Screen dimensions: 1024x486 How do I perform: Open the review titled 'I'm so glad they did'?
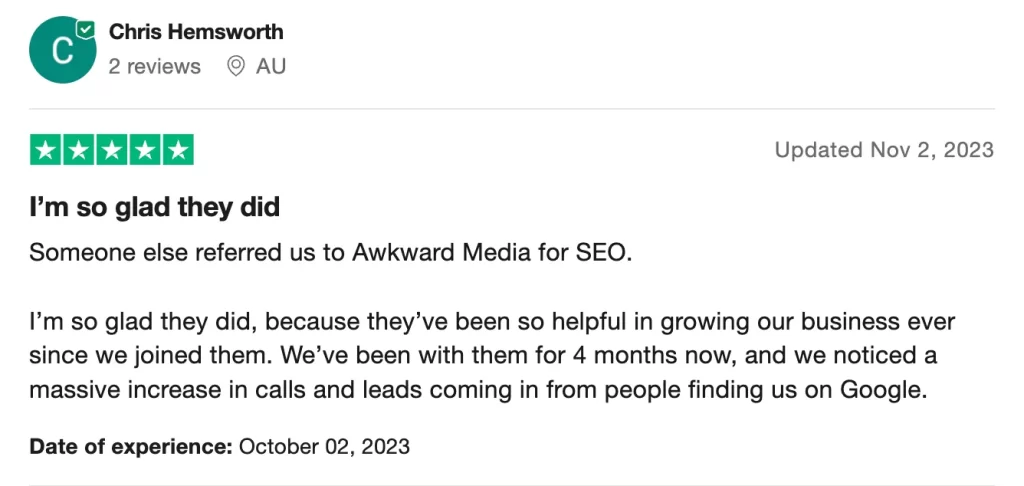click(x=155, y=207)
